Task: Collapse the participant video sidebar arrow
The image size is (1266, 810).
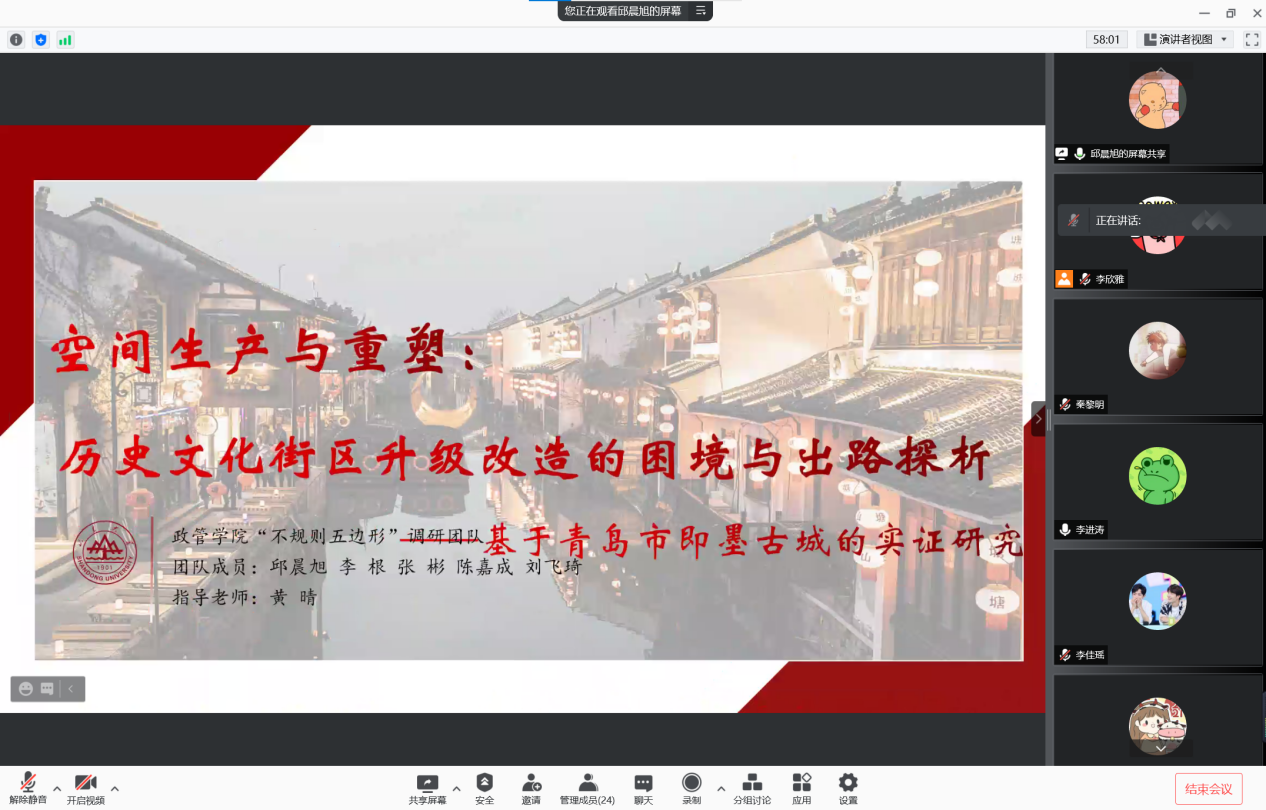Action: pyautogui.click(x=1038, y=419)
